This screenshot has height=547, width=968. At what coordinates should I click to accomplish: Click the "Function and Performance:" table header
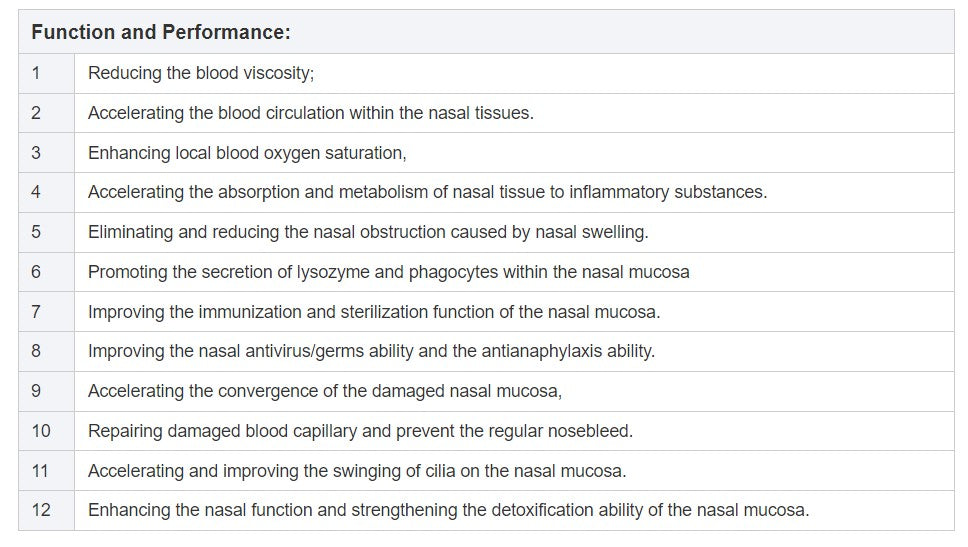161,32
